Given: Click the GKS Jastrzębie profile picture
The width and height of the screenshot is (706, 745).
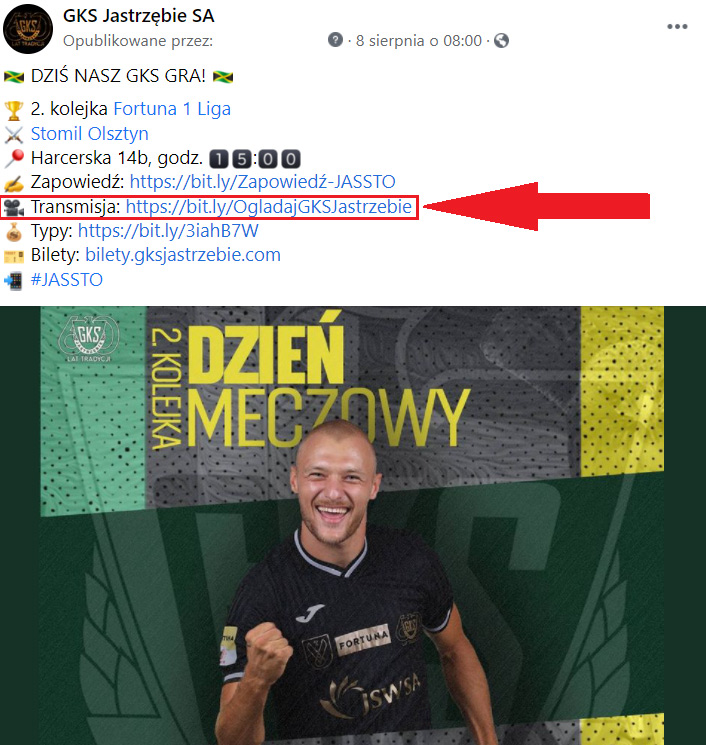Looking at the screenshot, I should coord(28,29).
